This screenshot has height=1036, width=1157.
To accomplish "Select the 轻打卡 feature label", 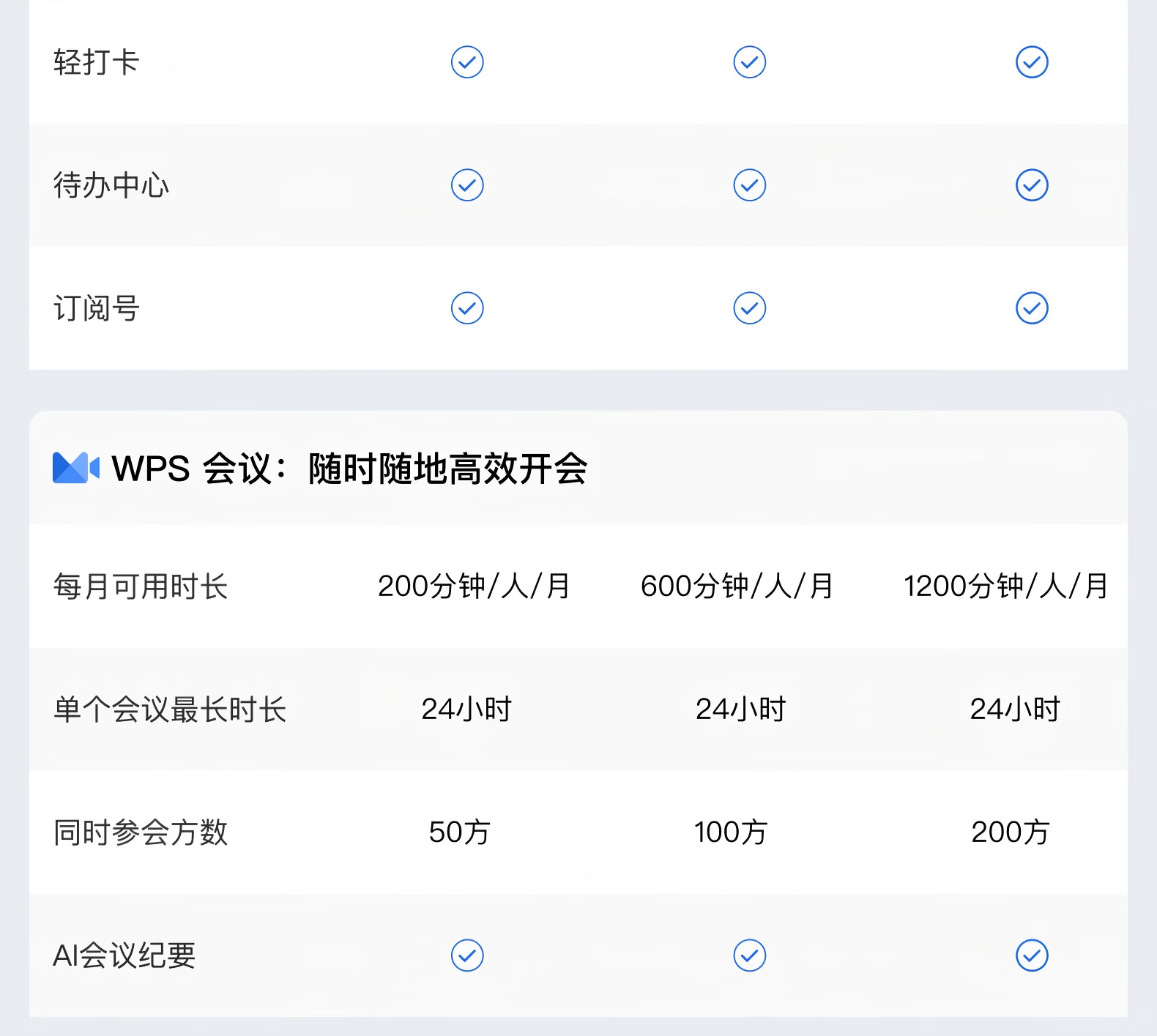I will click(x=96, y=62).
